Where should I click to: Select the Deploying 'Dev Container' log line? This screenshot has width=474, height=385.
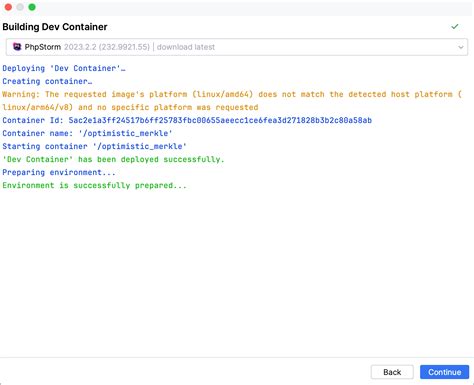(x=64, y=68)
